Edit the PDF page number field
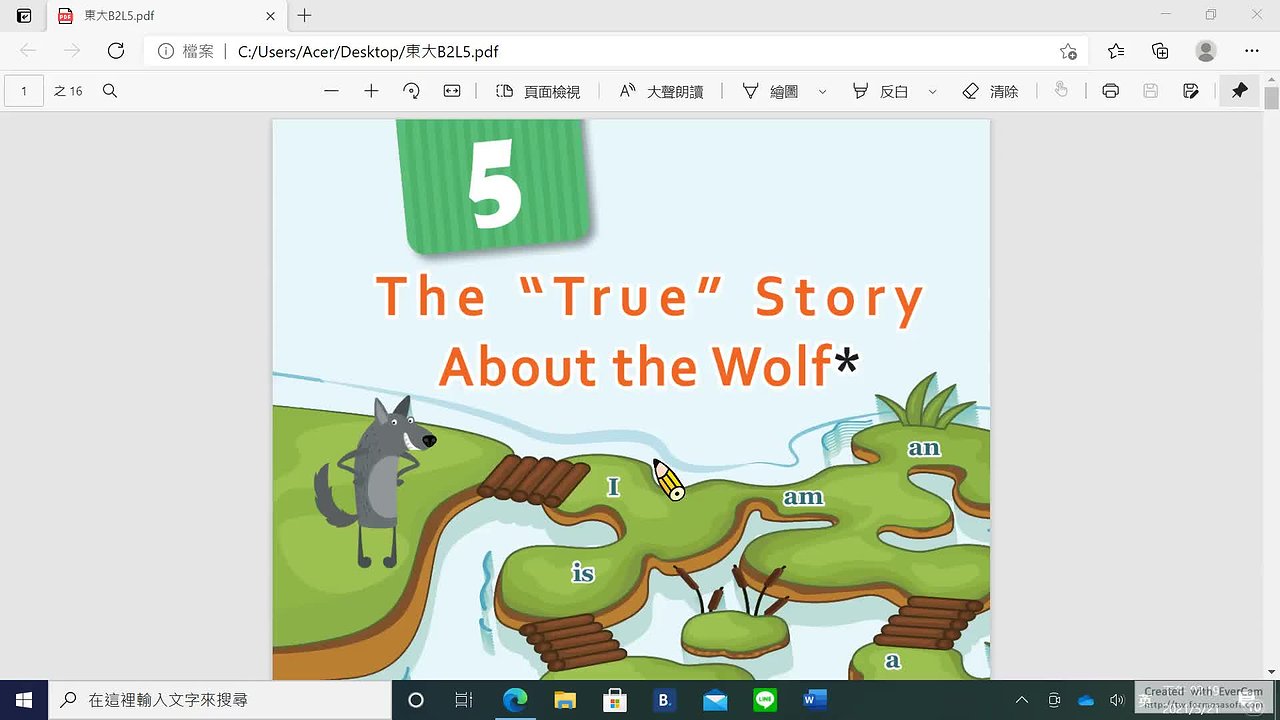 click(24, 91)
